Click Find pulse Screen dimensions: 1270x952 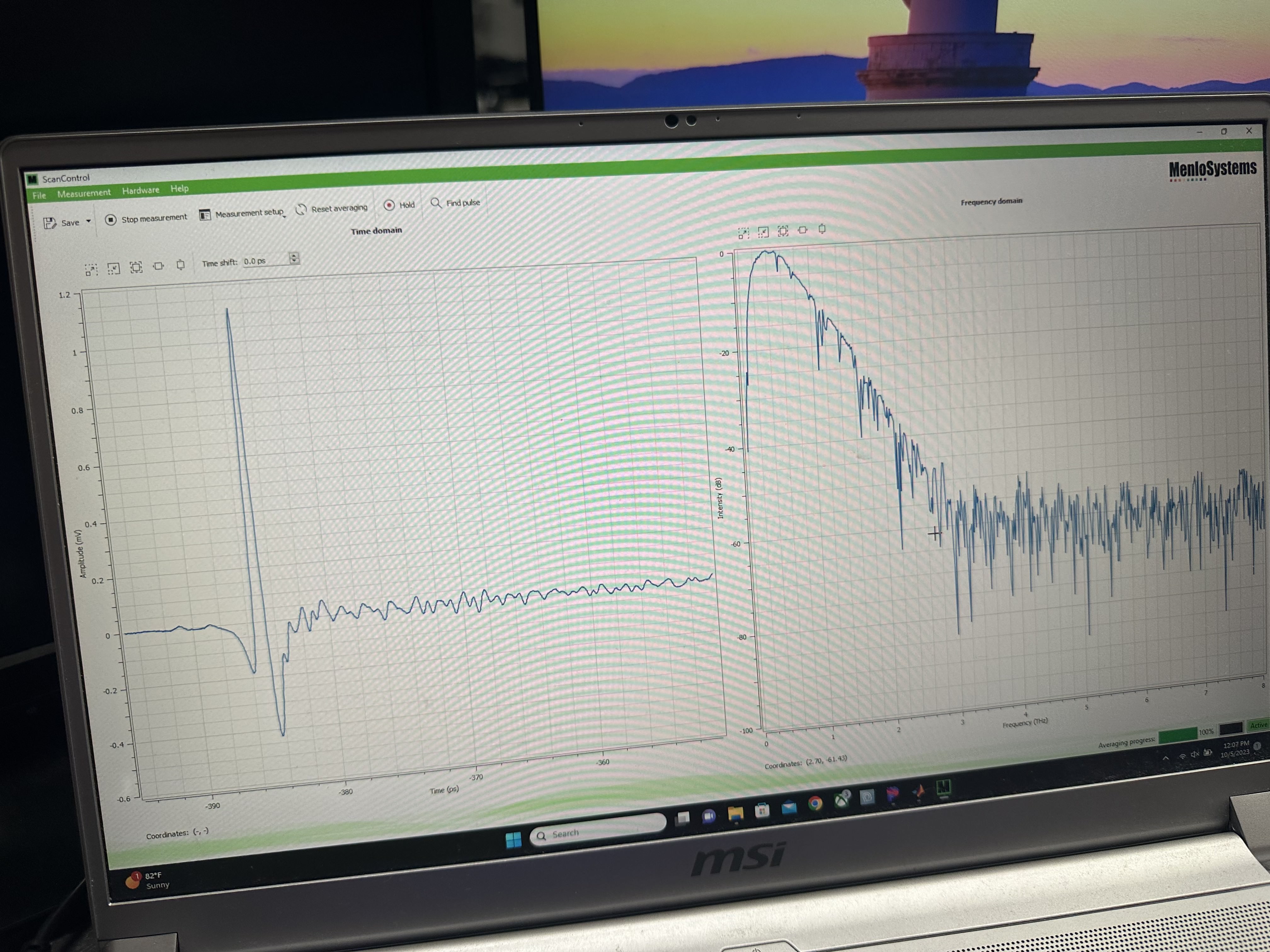(455, 202)
